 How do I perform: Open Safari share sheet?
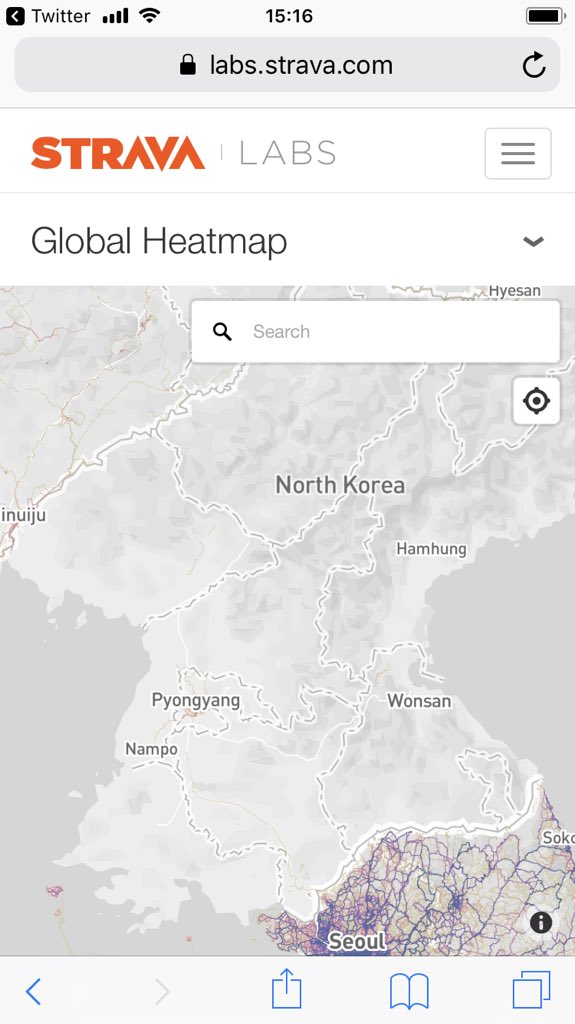pyautogui.click(x=286, y=989)
